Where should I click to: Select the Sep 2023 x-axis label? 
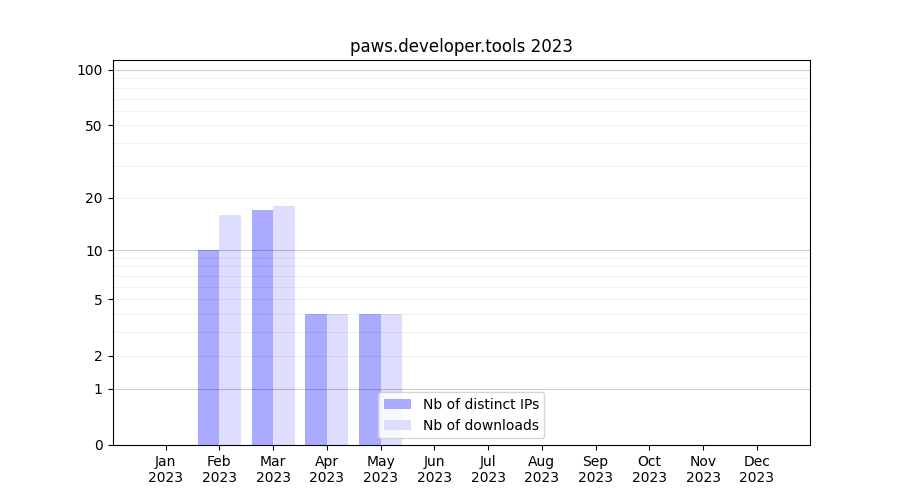[x=595, y=469]
